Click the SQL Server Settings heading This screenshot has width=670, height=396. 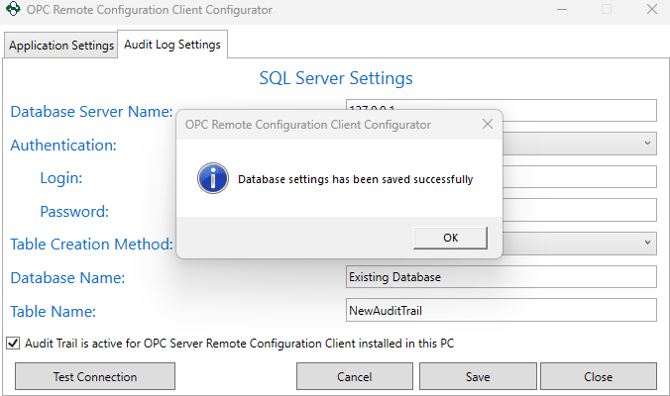tap(336, 78)
